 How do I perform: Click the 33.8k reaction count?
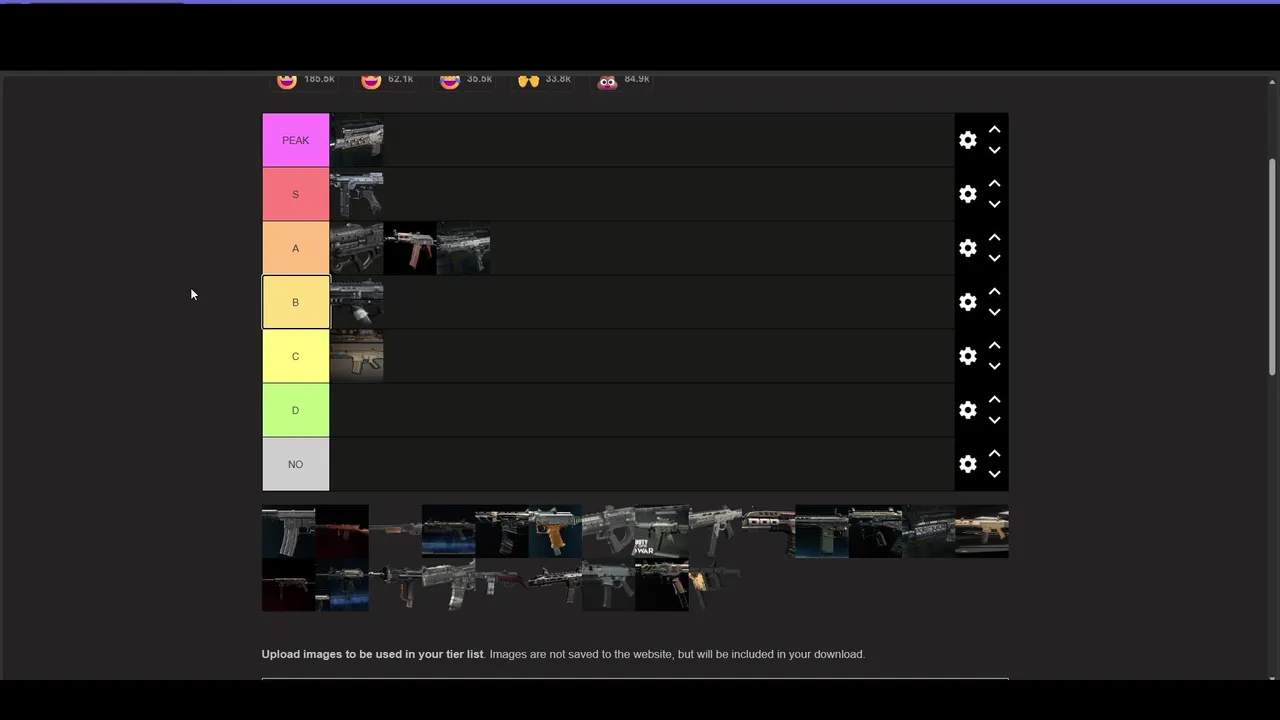pos(558,79)
